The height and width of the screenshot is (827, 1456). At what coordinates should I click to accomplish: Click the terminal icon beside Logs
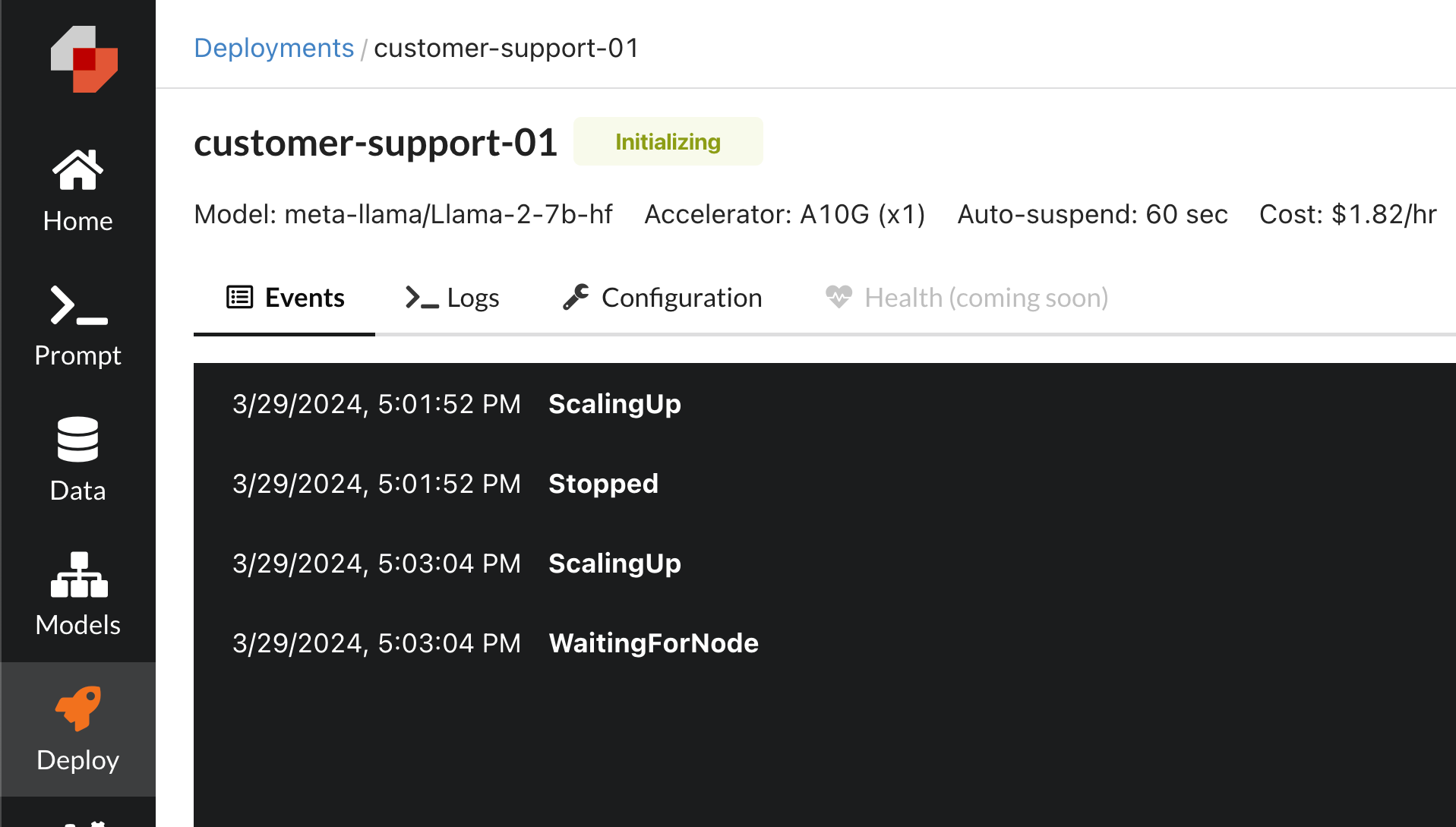[x=420, y=297]
